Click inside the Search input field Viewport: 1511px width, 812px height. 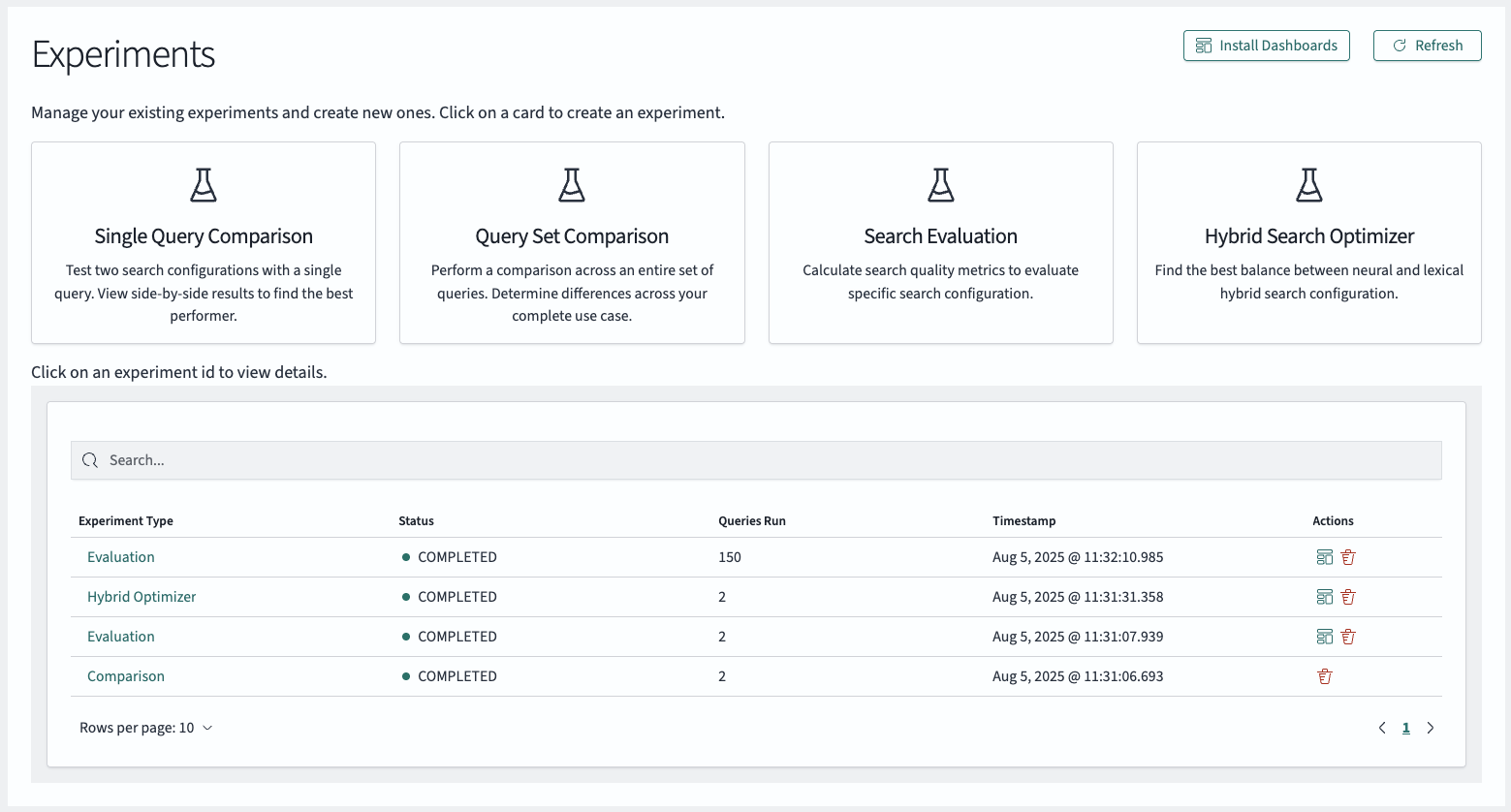click(388, 459)
